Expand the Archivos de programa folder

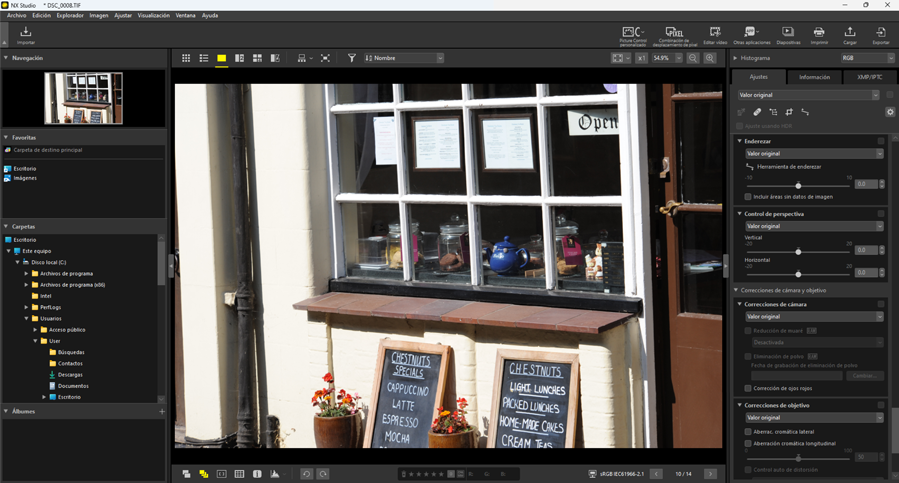pos(26,273)
